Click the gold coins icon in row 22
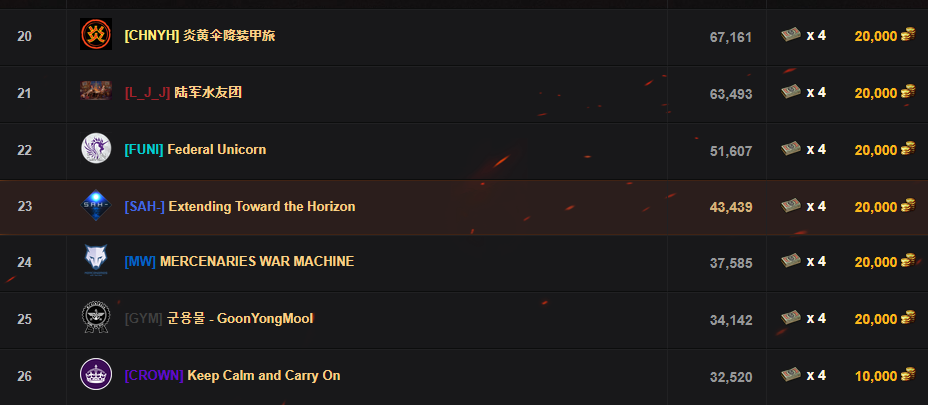This screenshot has width=928, height=405. coord(908,149)
